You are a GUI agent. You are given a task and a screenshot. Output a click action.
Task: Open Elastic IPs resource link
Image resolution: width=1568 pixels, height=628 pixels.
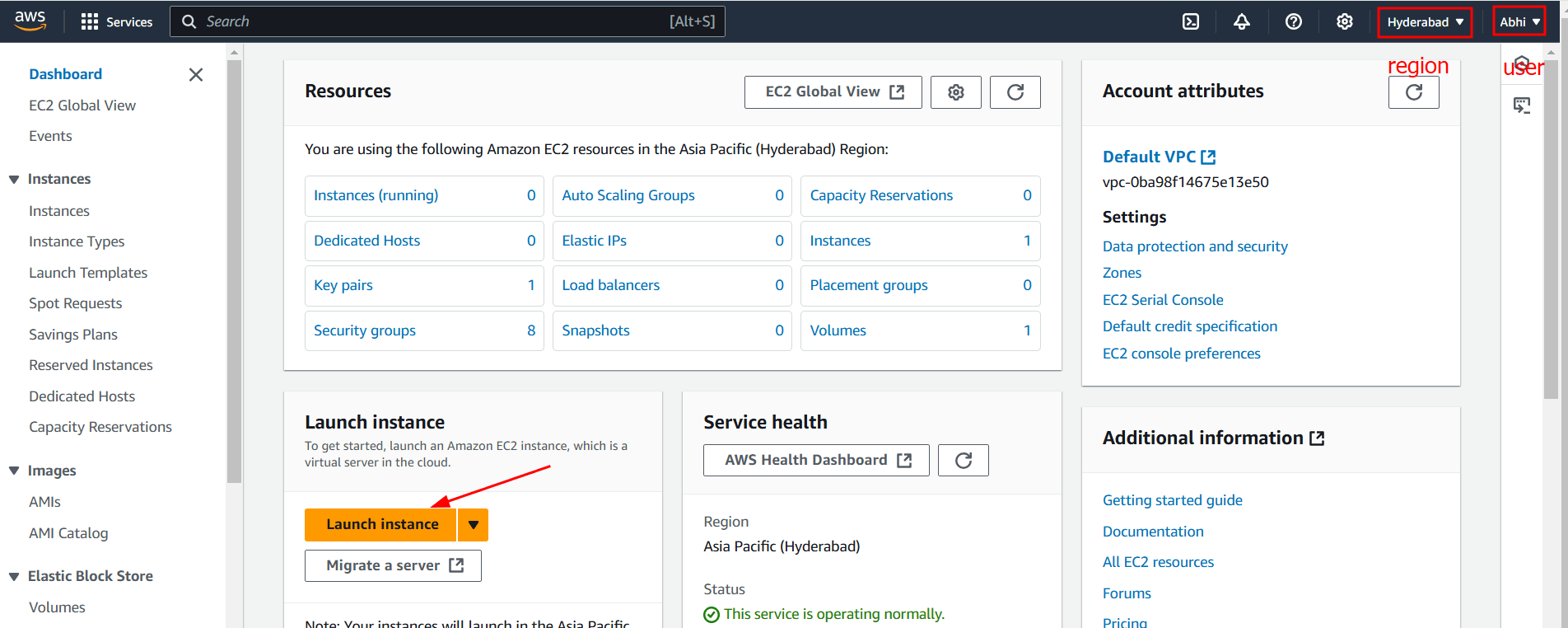tap(594, 241)
